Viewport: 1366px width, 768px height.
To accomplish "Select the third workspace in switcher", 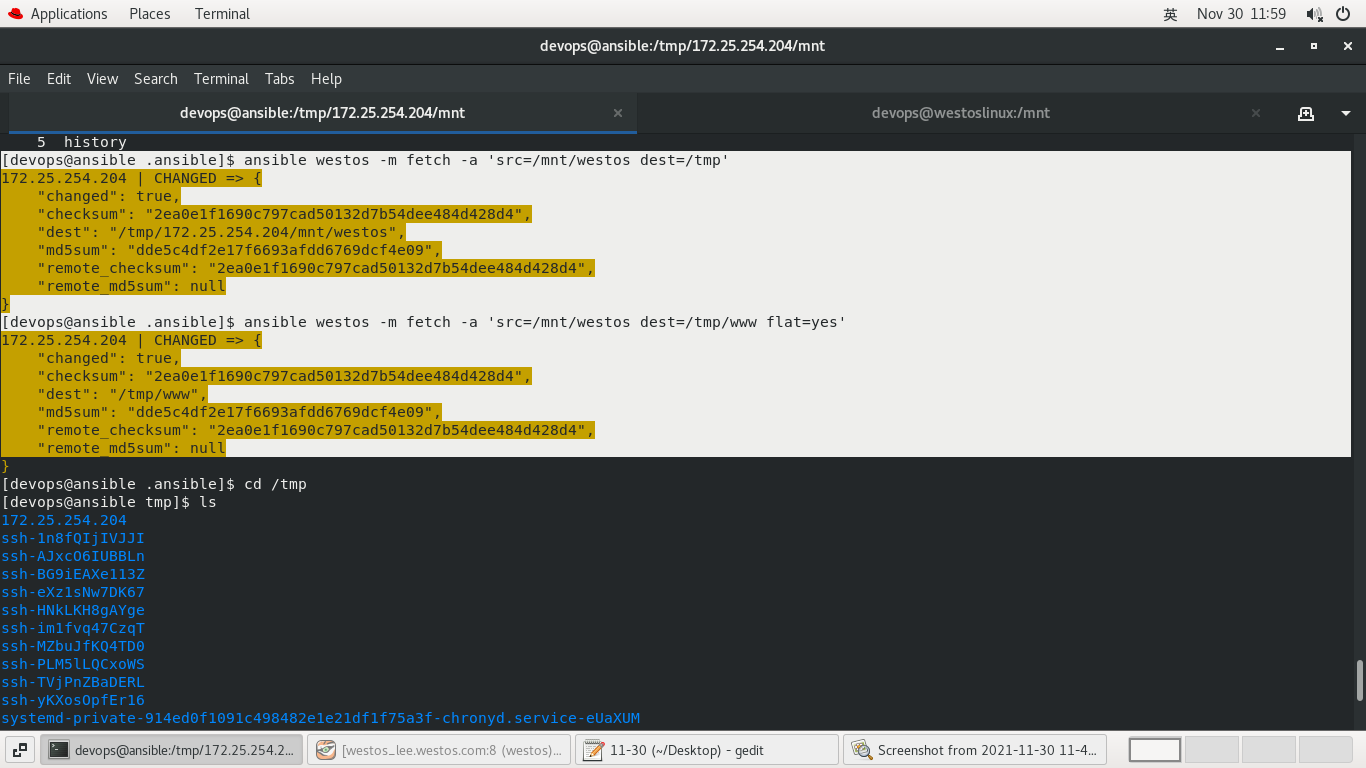I will coord(1269,749).
